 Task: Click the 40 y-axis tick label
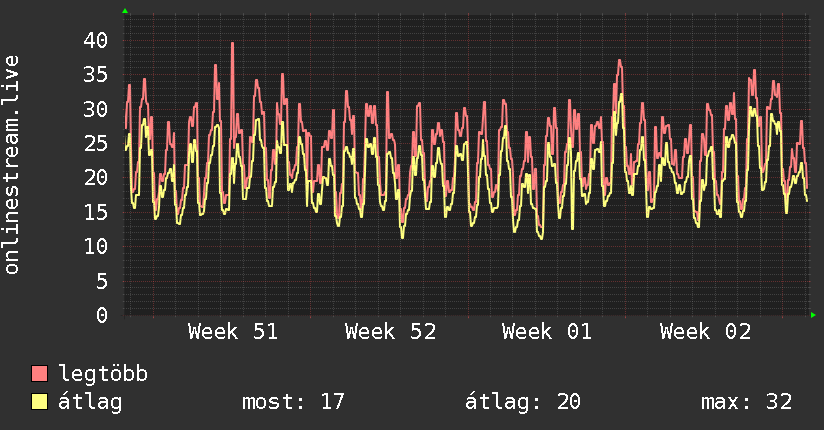(96, 40)
